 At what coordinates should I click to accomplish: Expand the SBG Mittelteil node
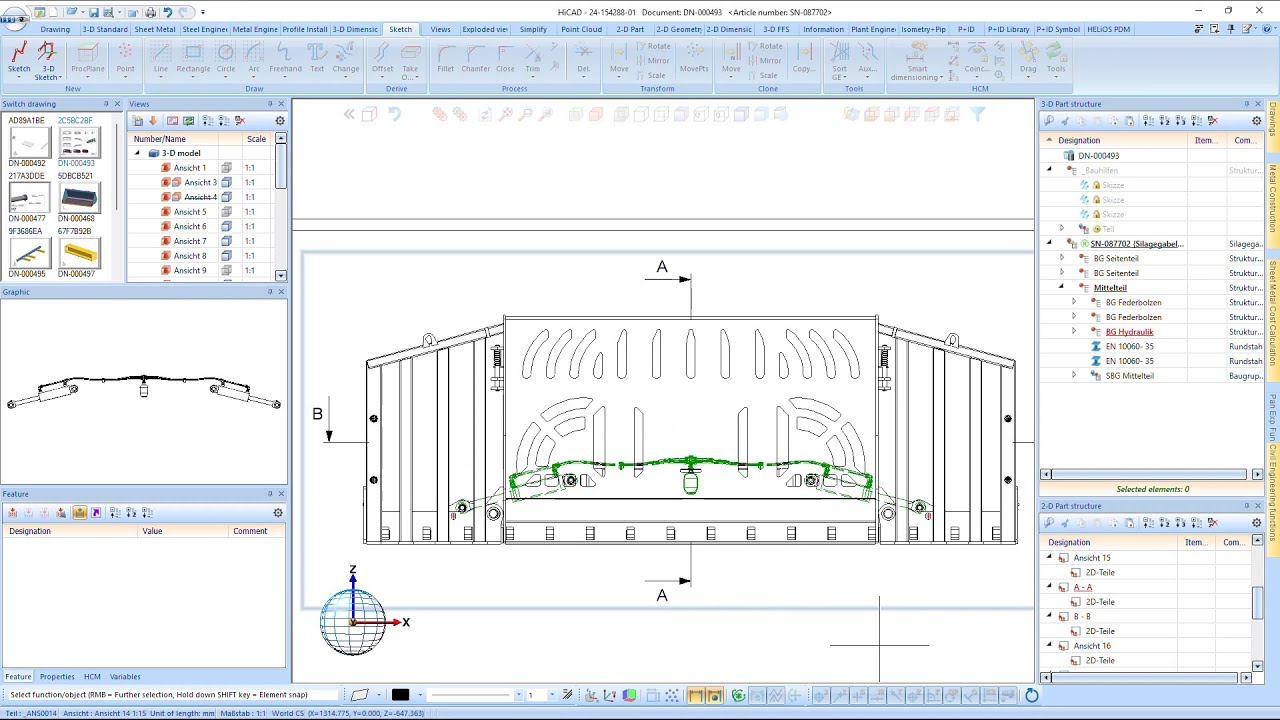[x=1074, y=375]
